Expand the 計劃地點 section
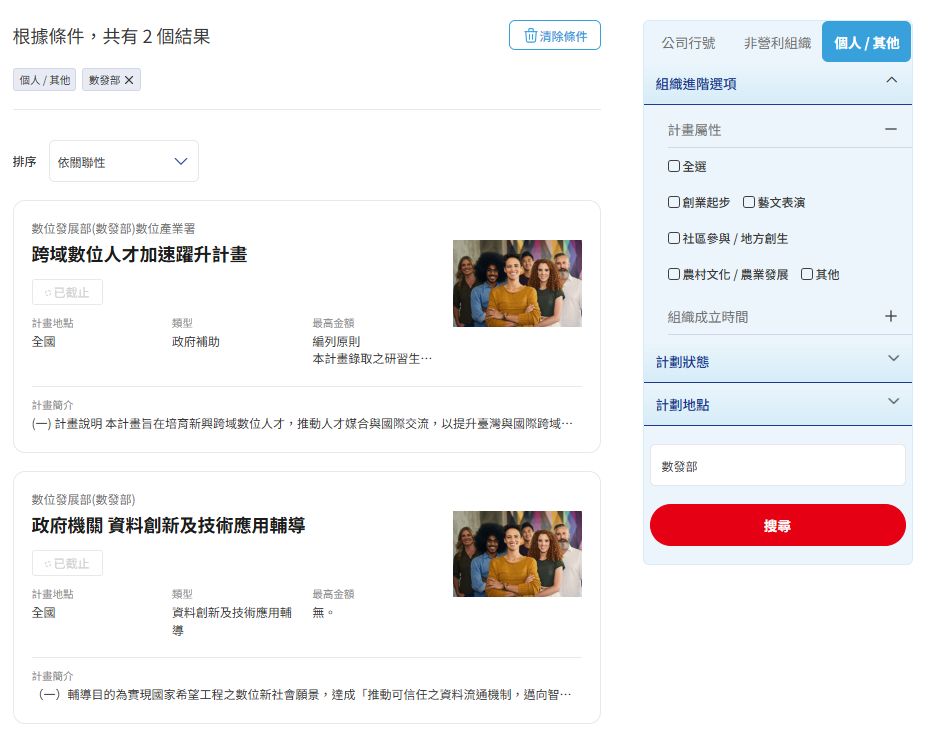 [893, 402]
